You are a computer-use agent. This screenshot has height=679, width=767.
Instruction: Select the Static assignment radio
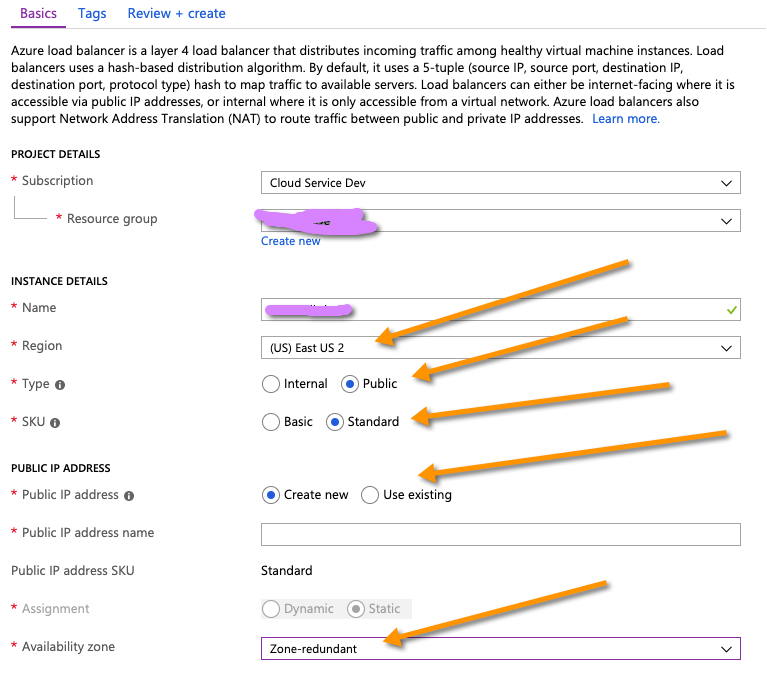pos(356,609)
